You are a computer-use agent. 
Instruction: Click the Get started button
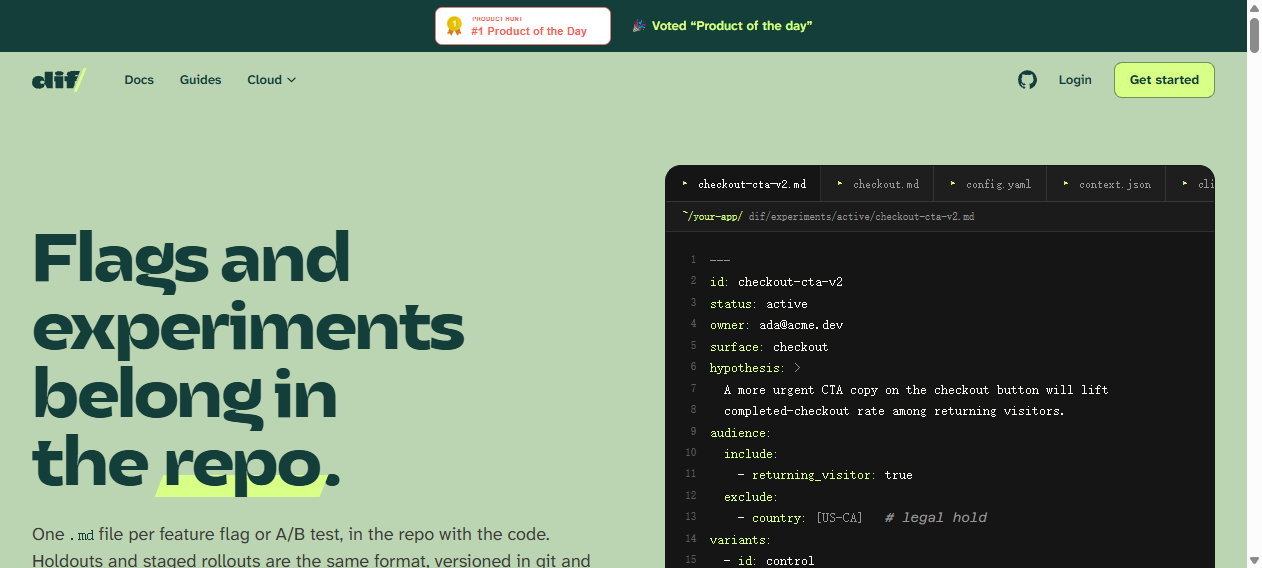1164,80
